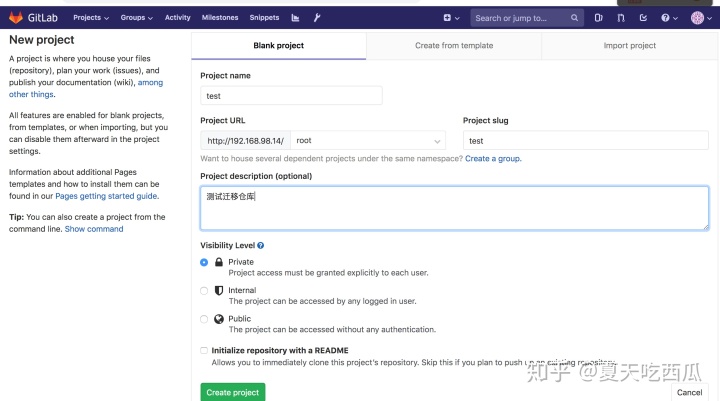The image size is (720, 401).
Task: Expand the chevron next to user avatar
Action: 709,18
